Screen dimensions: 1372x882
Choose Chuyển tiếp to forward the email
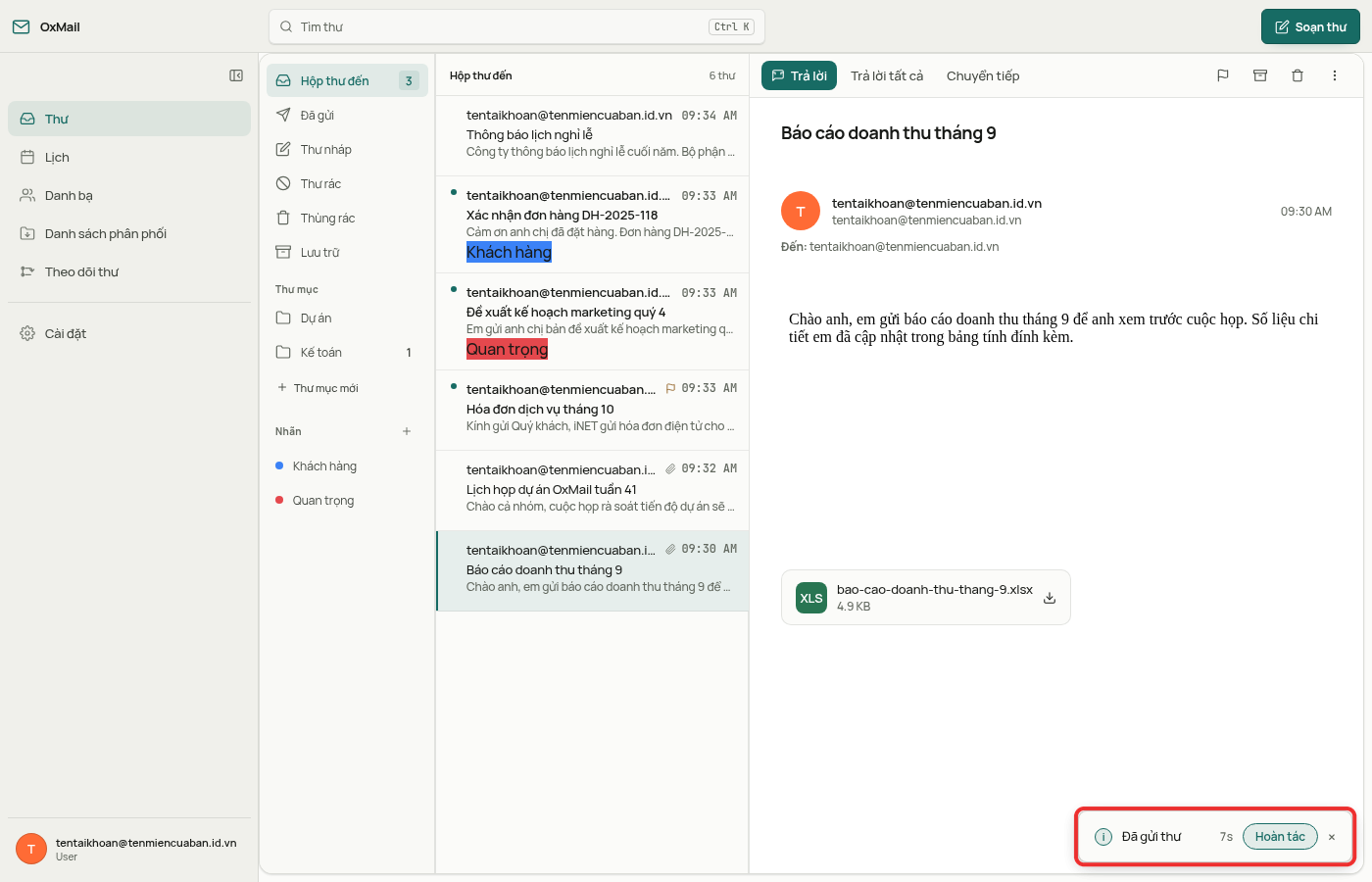983,75
